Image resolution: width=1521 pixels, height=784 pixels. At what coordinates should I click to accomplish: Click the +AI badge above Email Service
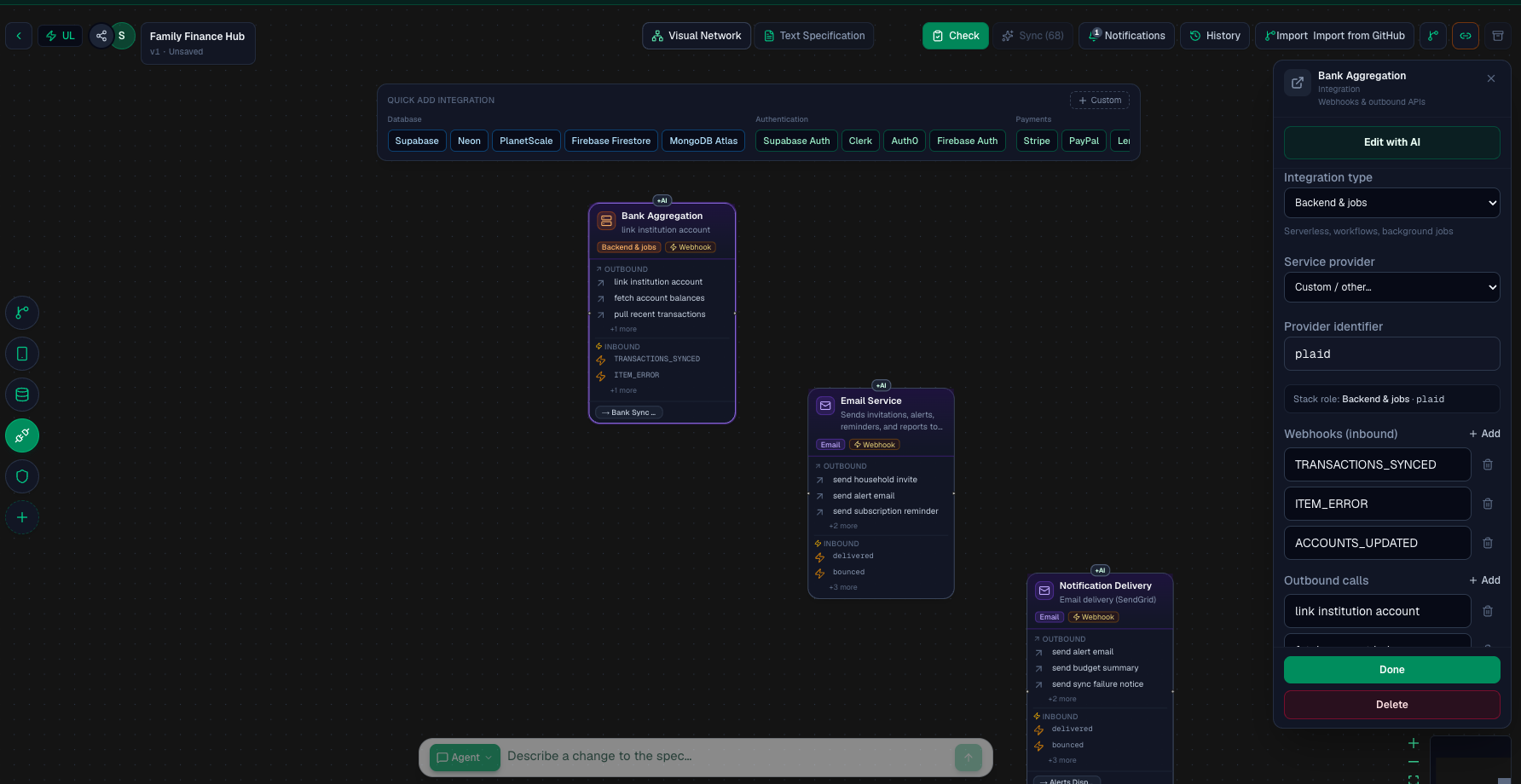[x=882, y=385]
